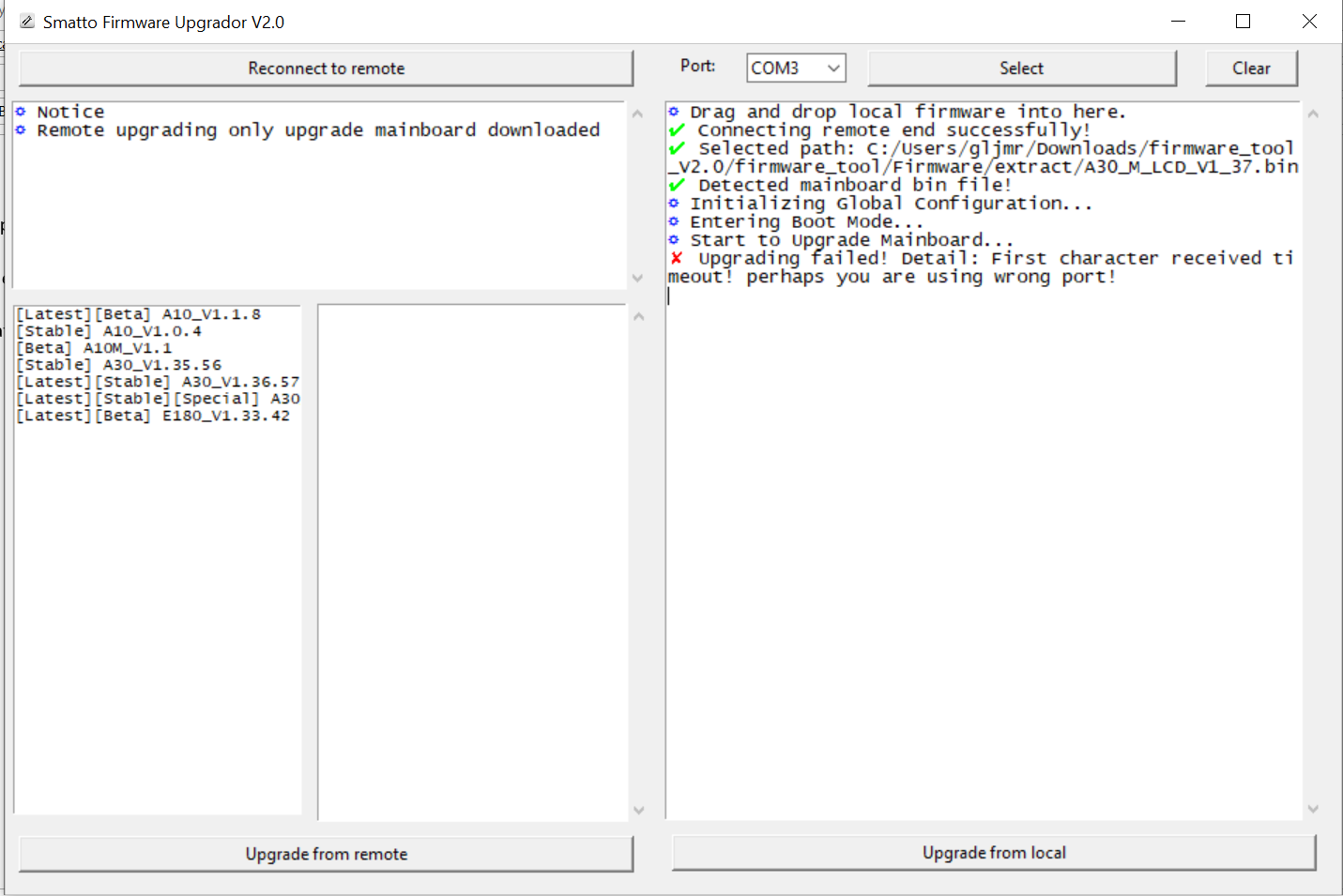
Task: Click the green check beside 'Detected mainboard bin file!'
Action: point(677,185)
